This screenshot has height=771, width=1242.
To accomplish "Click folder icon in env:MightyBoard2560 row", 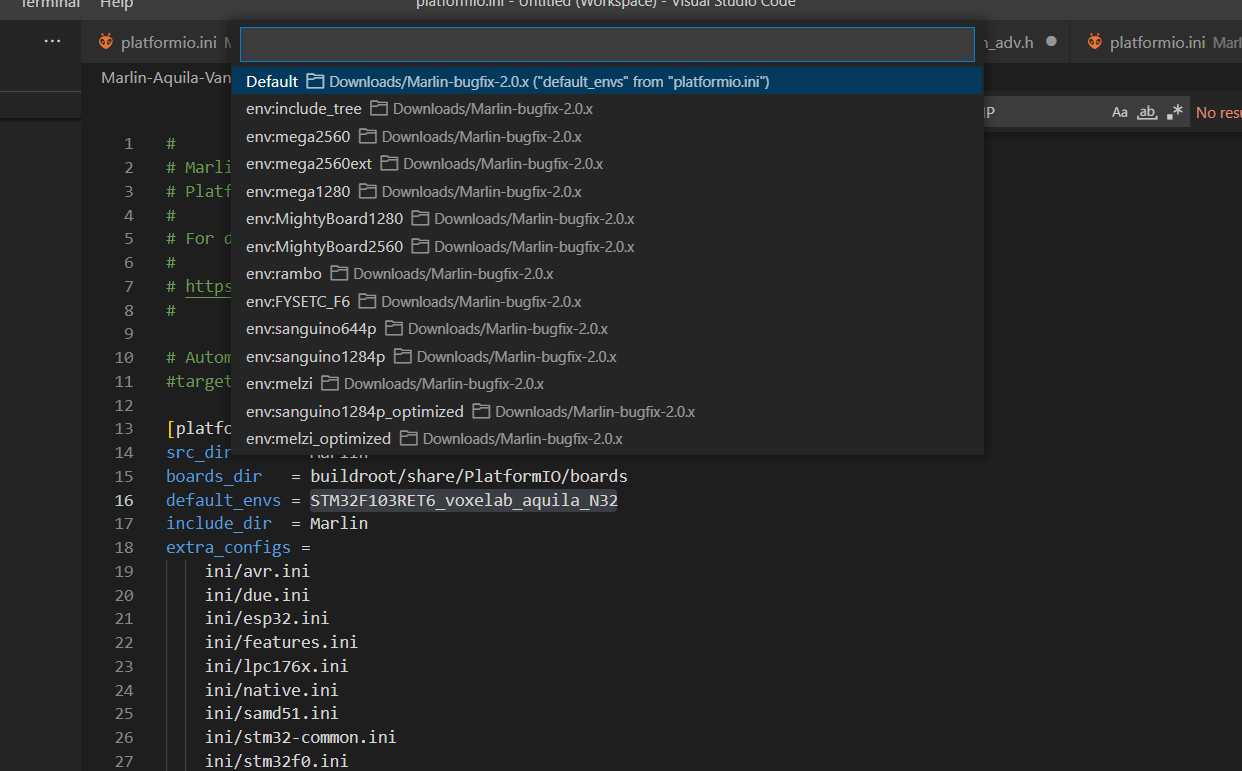I will (x=420, y=246).
